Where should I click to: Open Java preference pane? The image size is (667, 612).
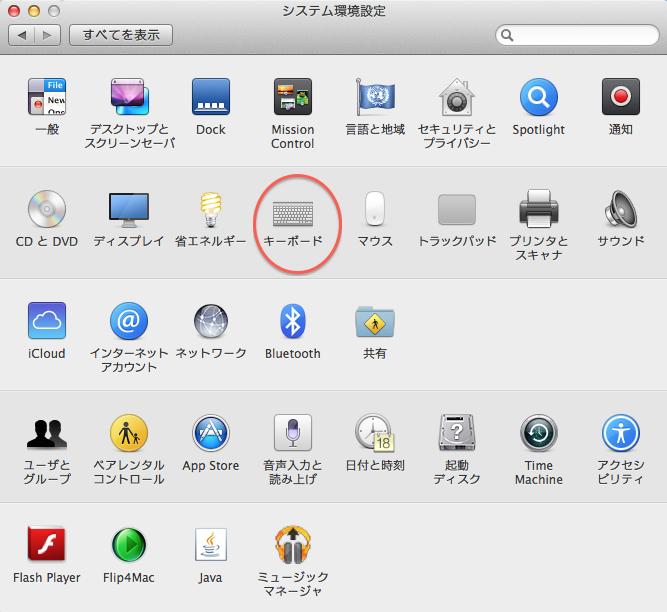(211, 545)
